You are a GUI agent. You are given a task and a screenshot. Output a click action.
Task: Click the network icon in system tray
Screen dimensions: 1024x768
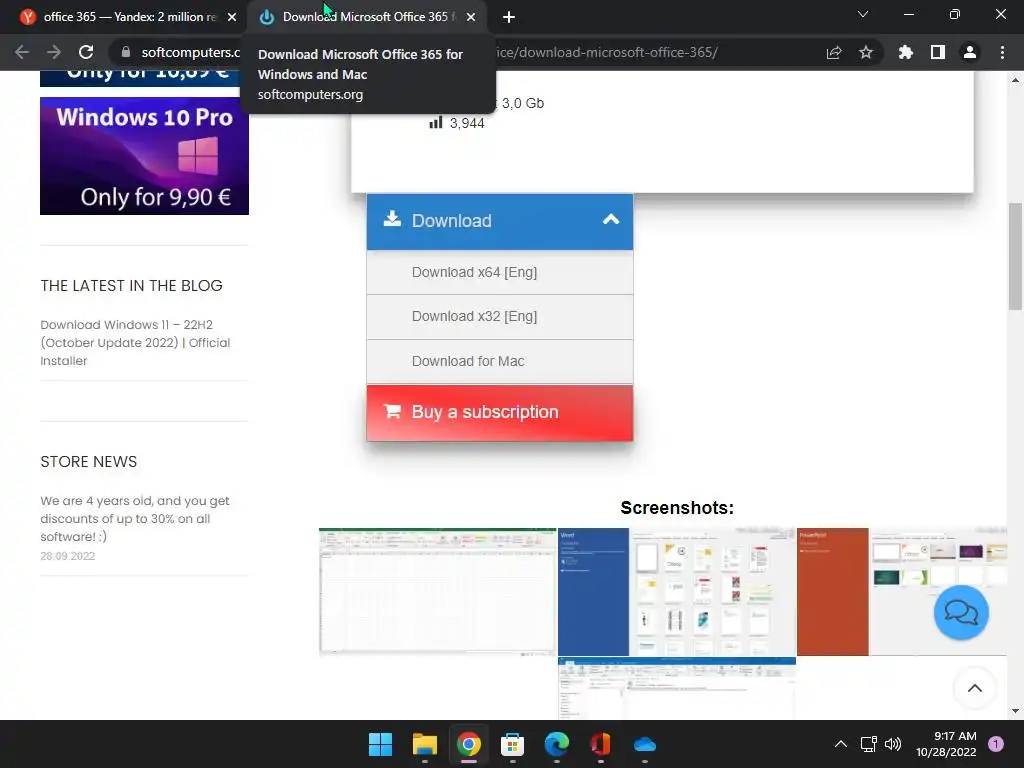(x=868, y=744)
